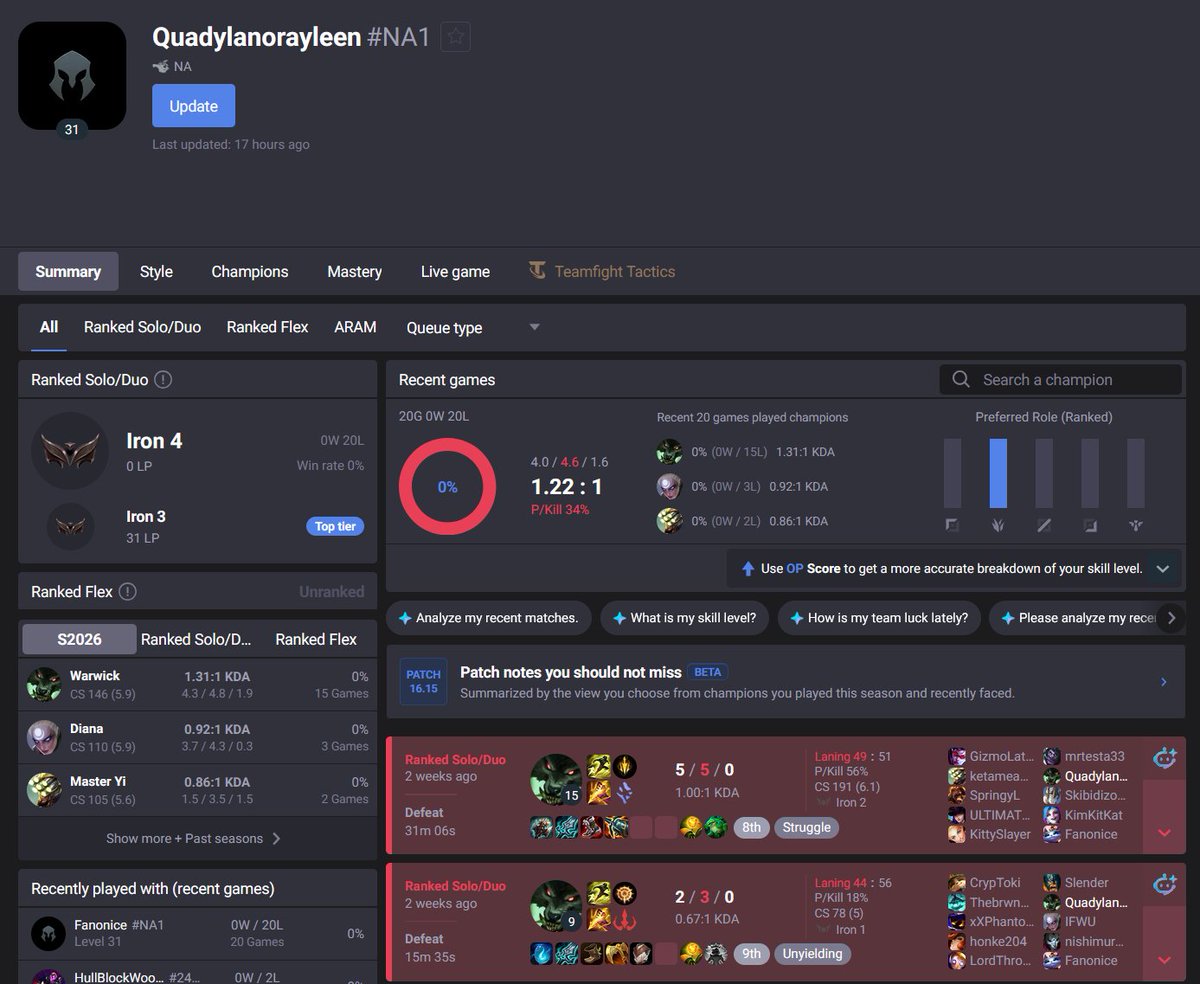Expand Show more + Past seasons
Viewport: 1200px width, 984px height.
(x=194, y=838)
